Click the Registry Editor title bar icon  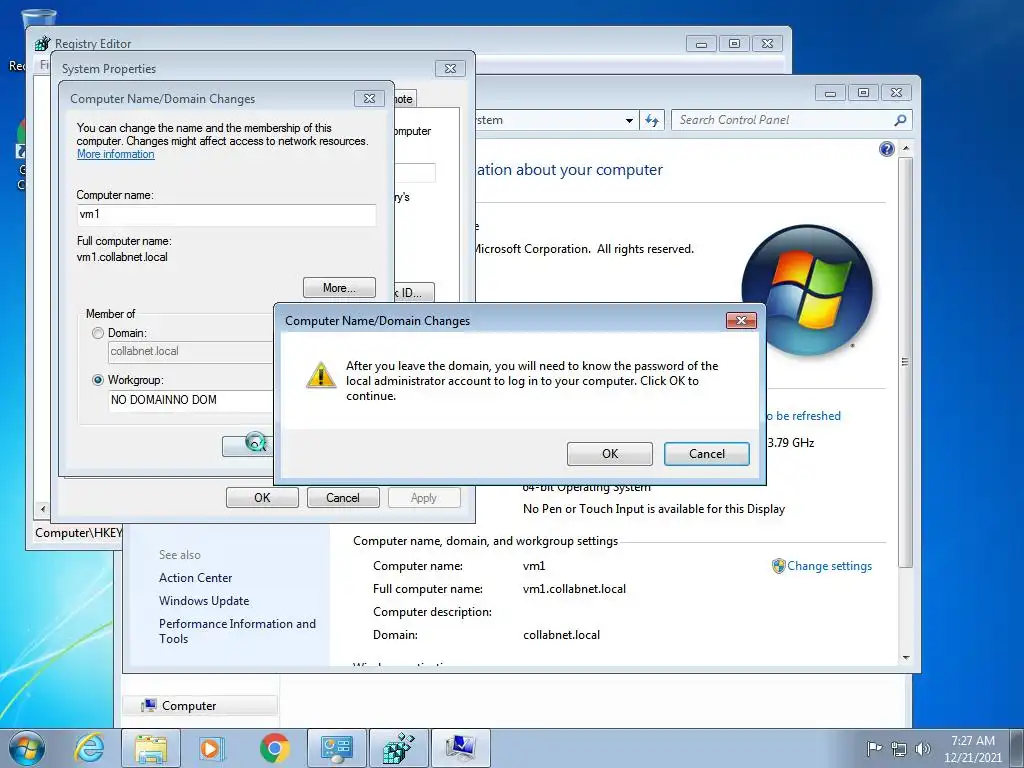(x=42, y=44)
